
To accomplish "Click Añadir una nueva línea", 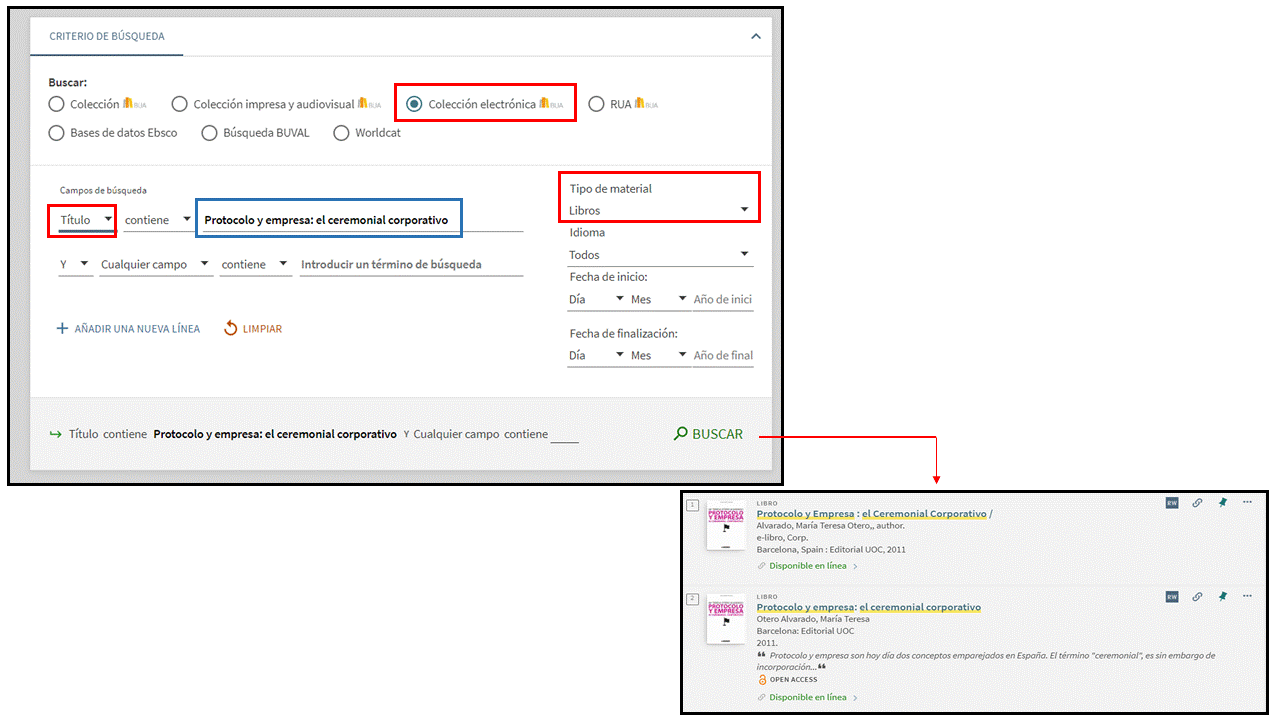I will (x=127, y=329).
